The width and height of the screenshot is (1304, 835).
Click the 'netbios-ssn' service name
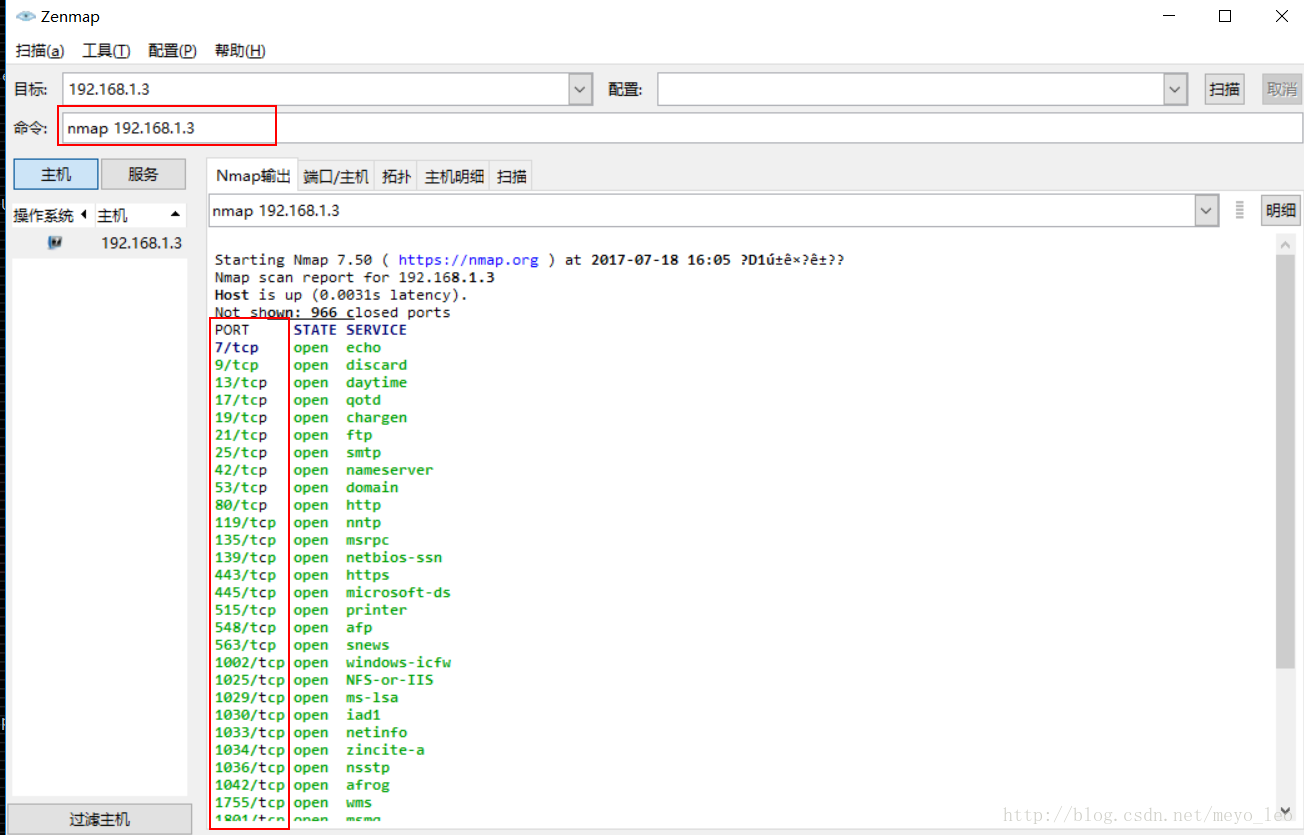394,558
